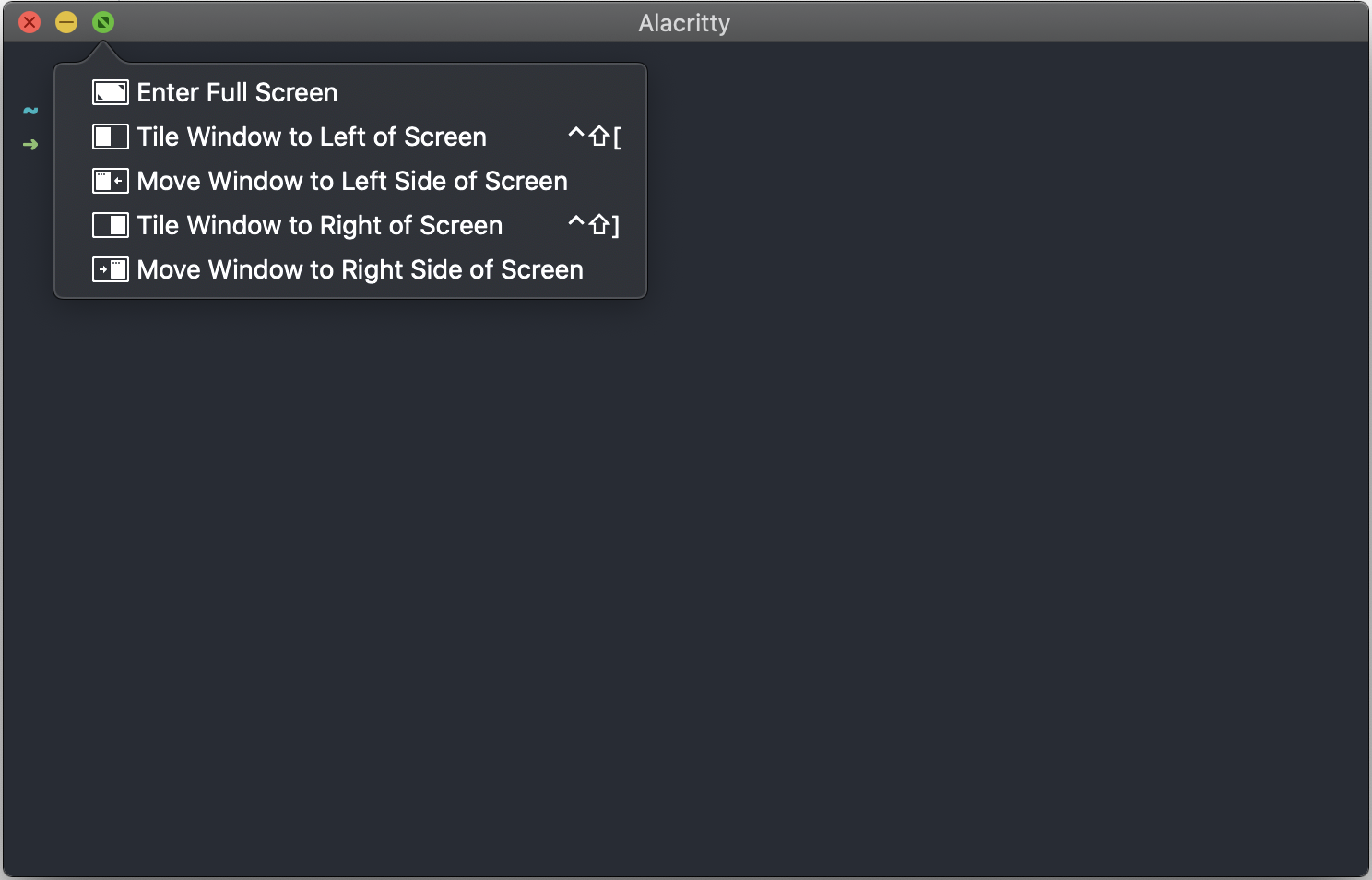Screen dimensions: 1372x880
Task: Select Enter Full Screen from the menu
Action: [x=237, y=92]
